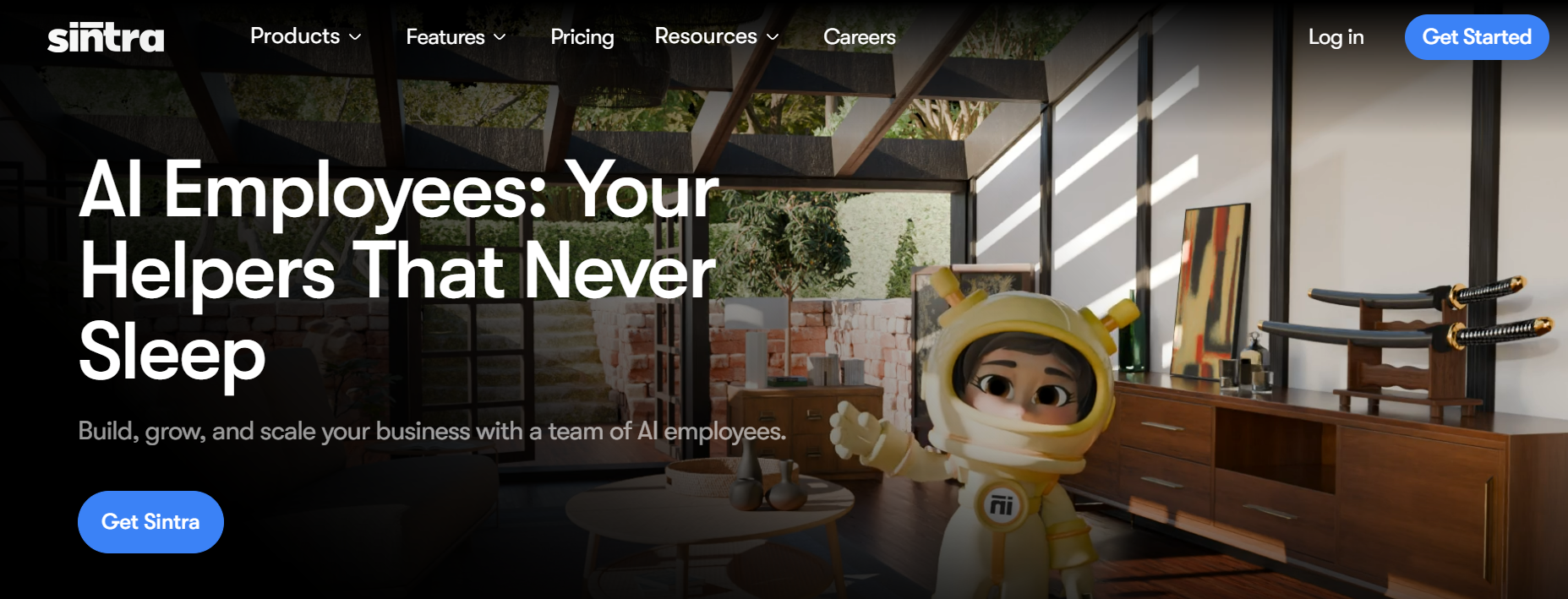Visit the Careers page
Screen dimensions: 1568x599
pyautogui.click(x=859, y=37)
